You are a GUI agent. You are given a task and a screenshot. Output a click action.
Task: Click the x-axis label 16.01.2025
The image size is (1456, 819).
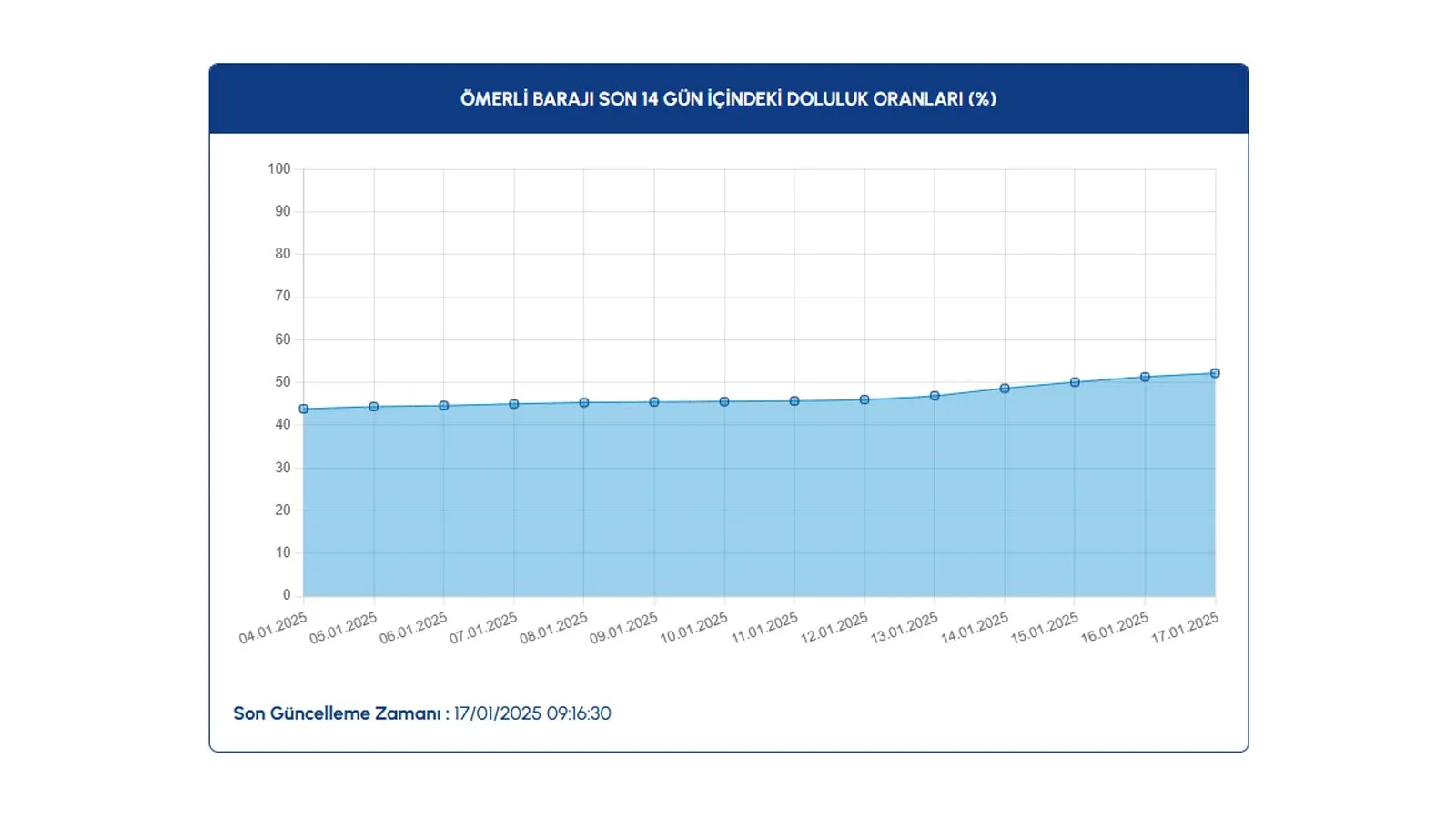pyautogui.click(x=1114, y=628)
